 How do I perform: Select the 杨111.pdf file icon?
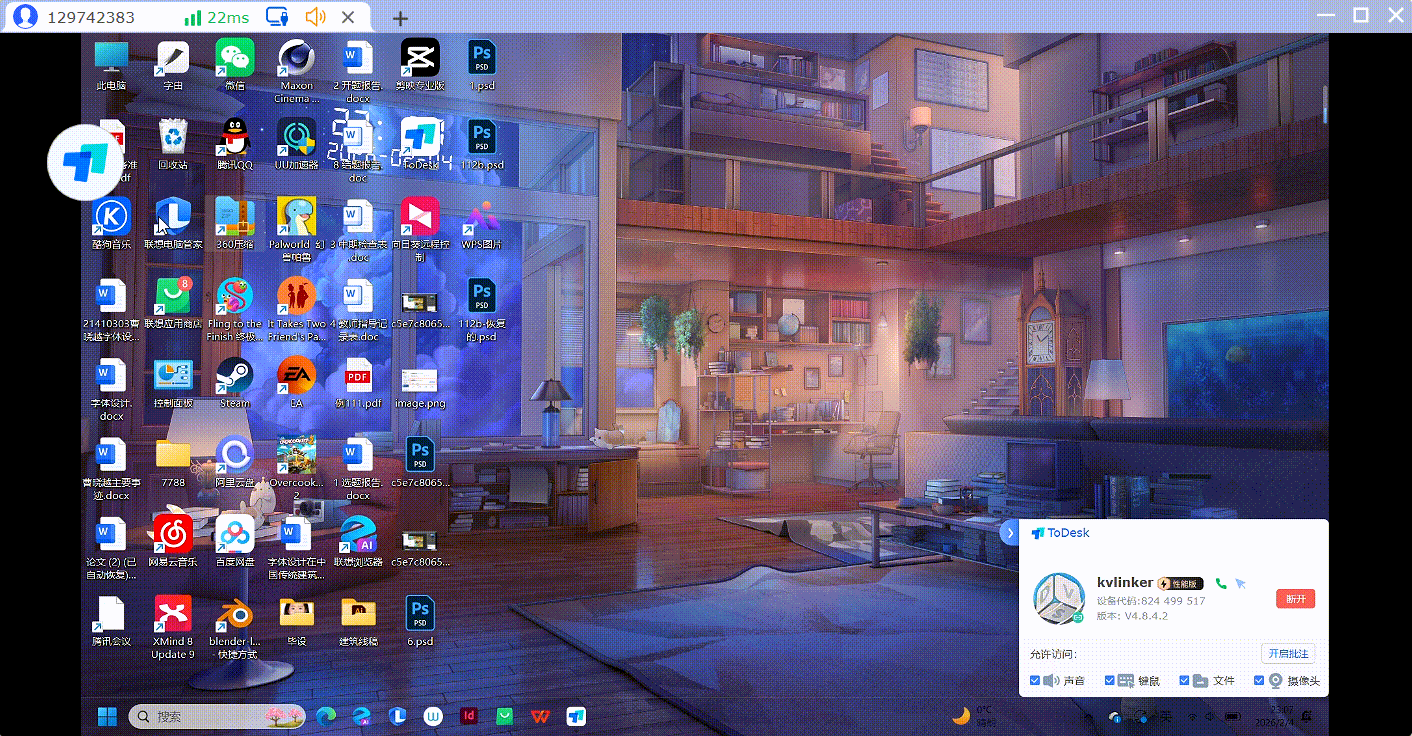click(x=358, y=382)
